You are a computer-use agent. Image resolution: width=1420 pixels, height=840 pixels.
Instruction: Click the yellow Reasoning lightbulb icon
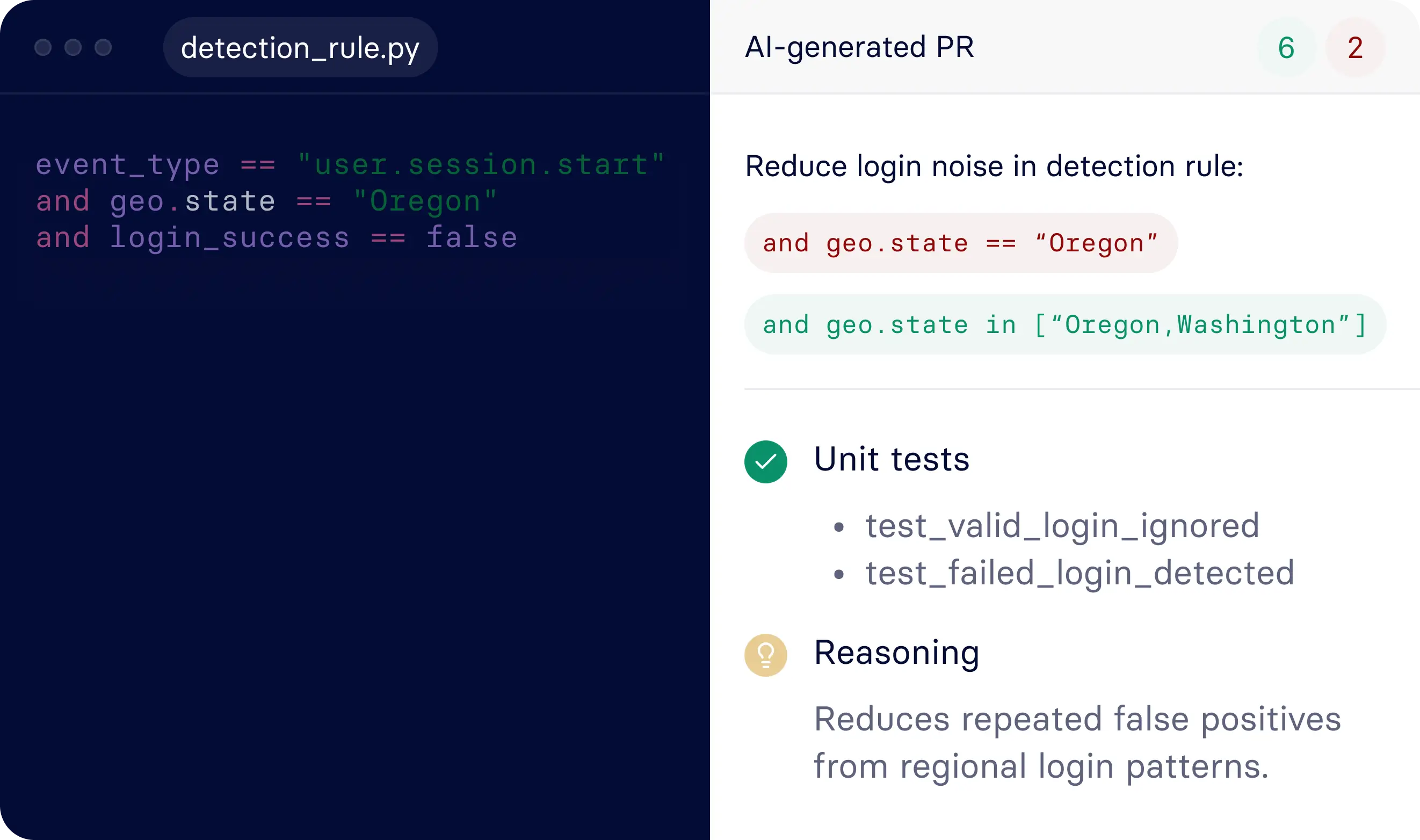(x=765, y=655)
